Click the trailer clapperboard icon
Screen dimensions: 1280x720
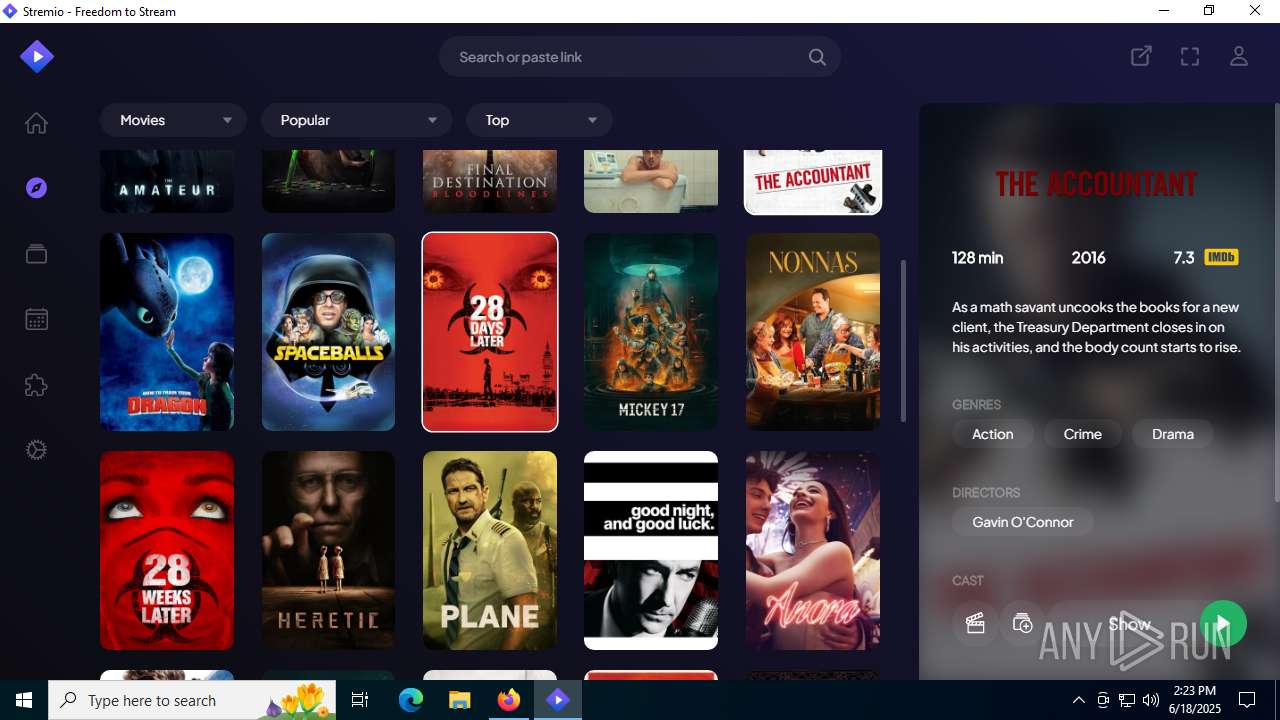[975, 624]
